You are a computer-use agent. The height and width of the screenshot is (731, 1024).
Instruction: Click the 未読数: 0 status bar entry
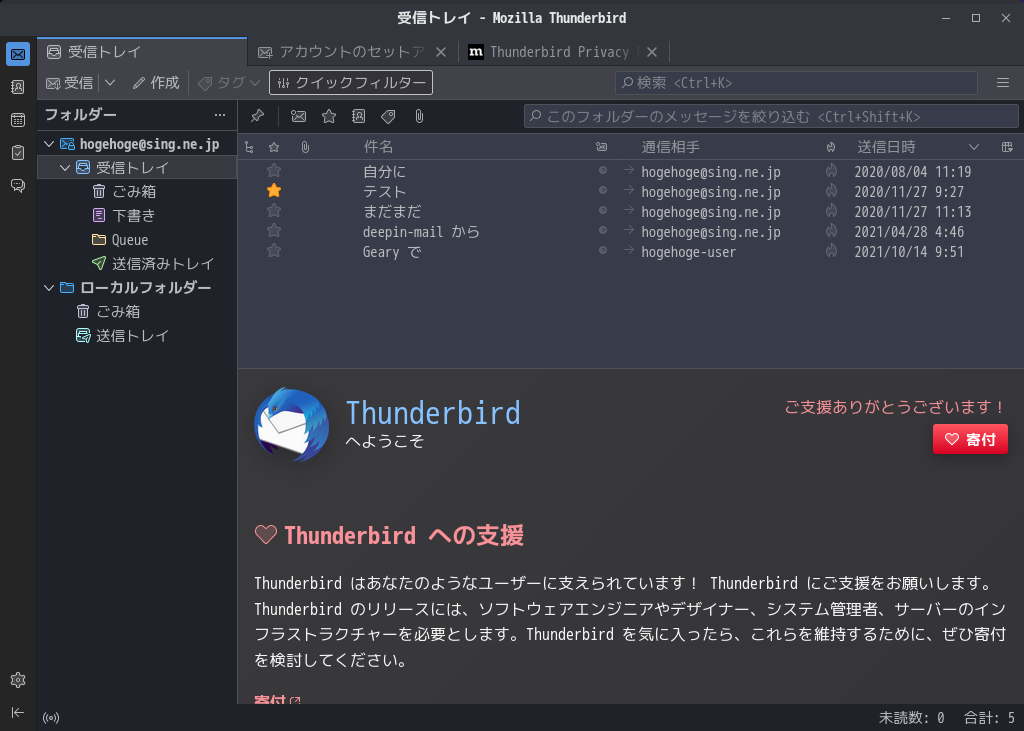coord(912,718)
